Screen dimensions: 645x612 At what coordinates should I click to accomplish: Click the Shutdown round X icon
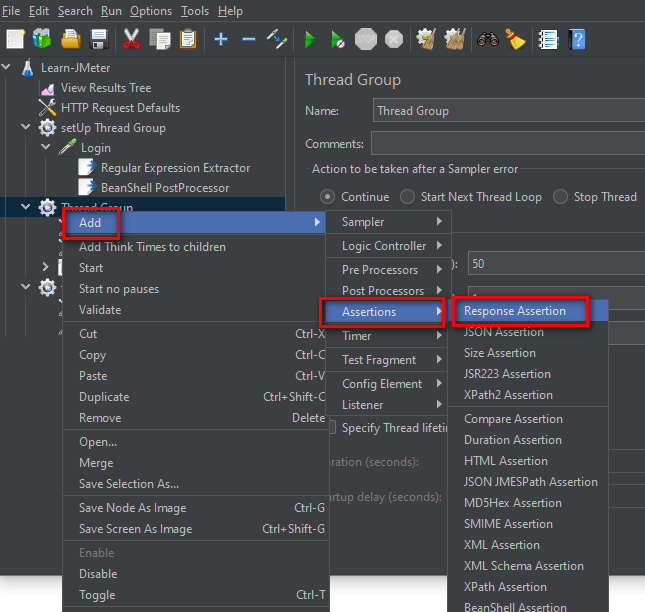(x=394, y=39)
